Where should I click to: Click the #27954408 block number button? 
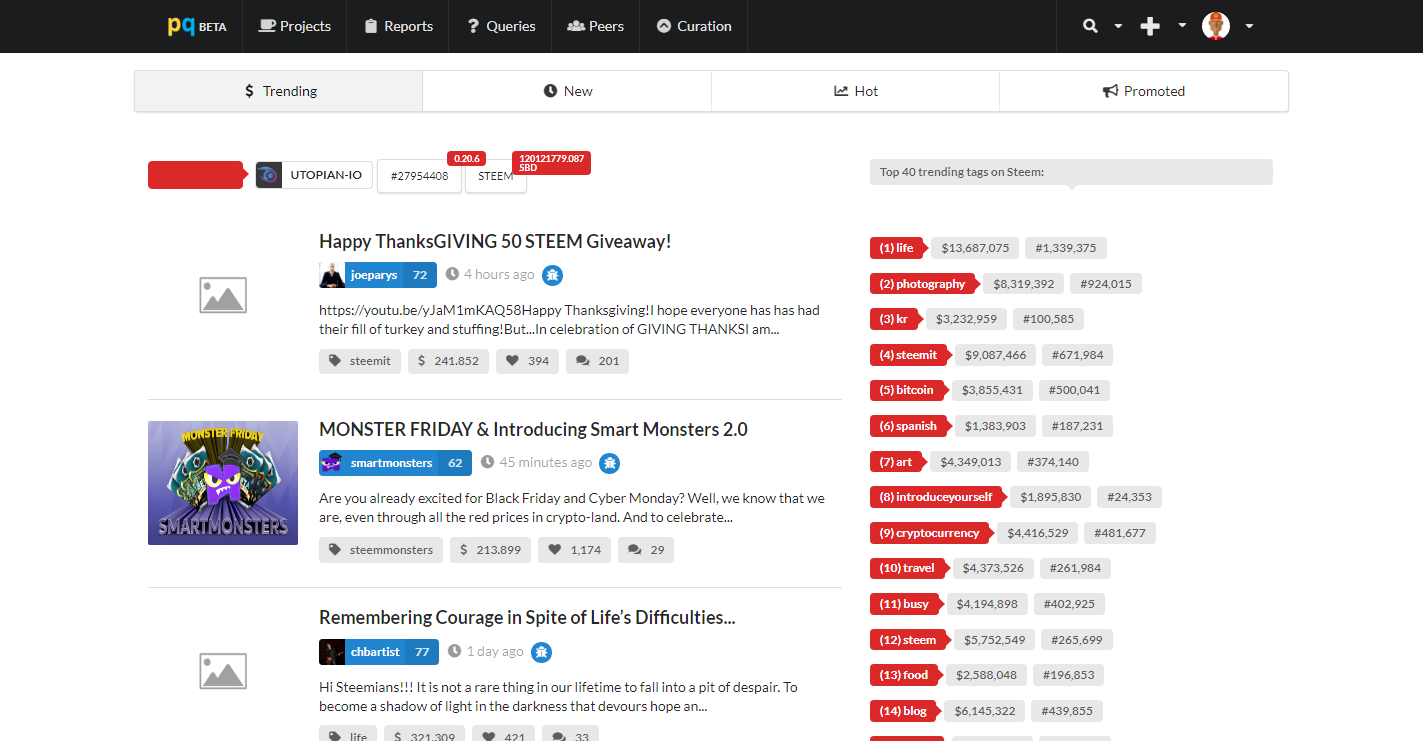pyautogui.click(x=419, y=176)
